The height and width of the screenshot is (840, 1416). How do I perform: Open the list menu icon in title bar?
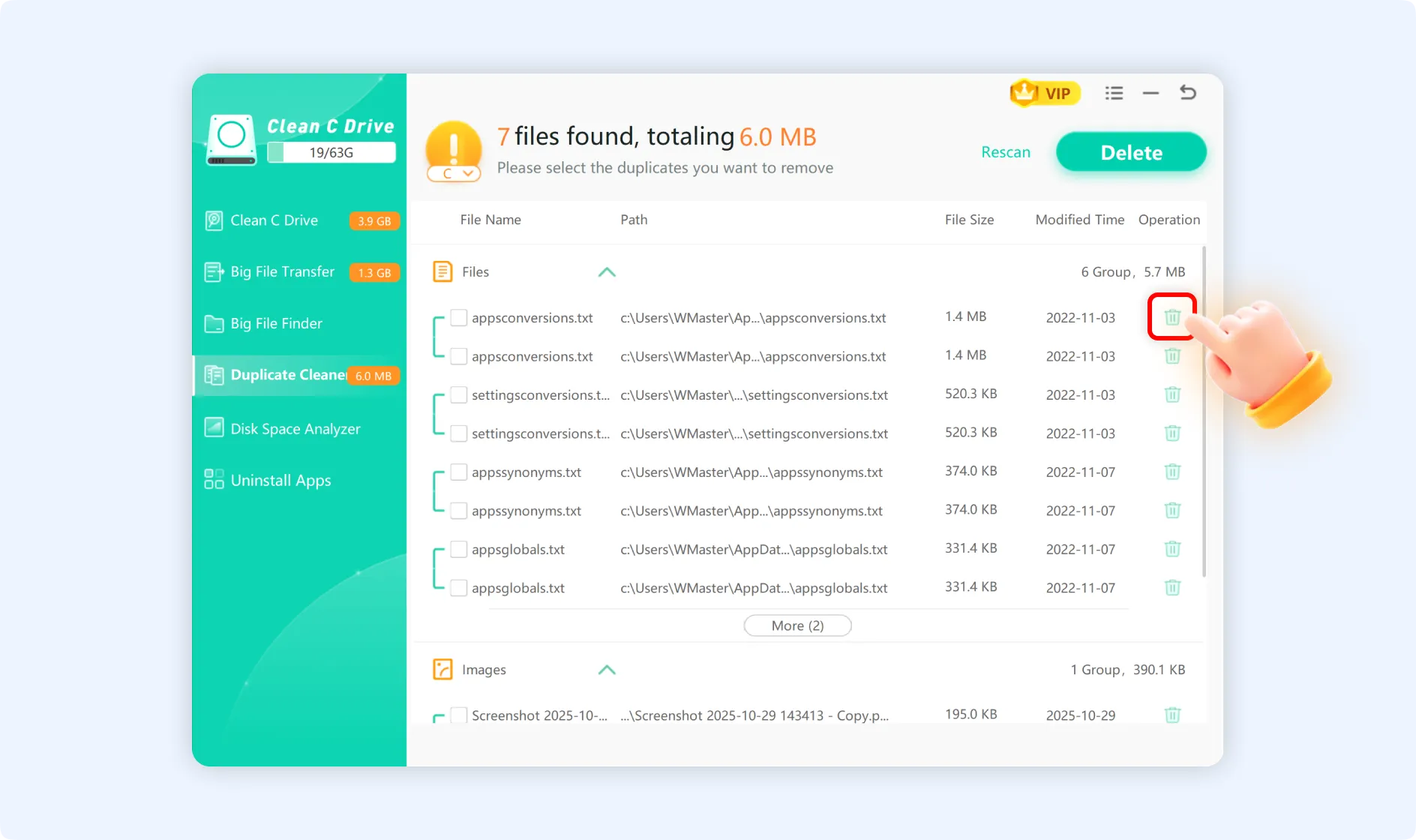1114,93
